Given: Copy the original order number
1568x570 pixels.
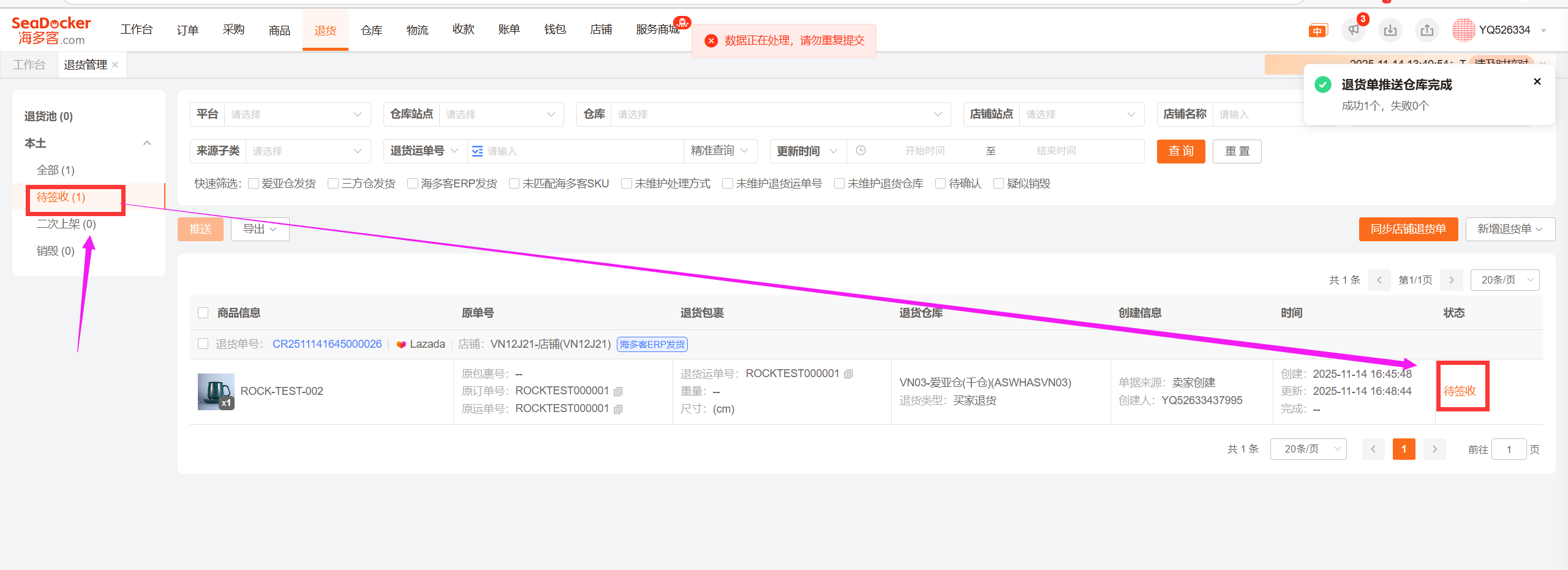Looking at the screenshot, I should coord(618,391).
